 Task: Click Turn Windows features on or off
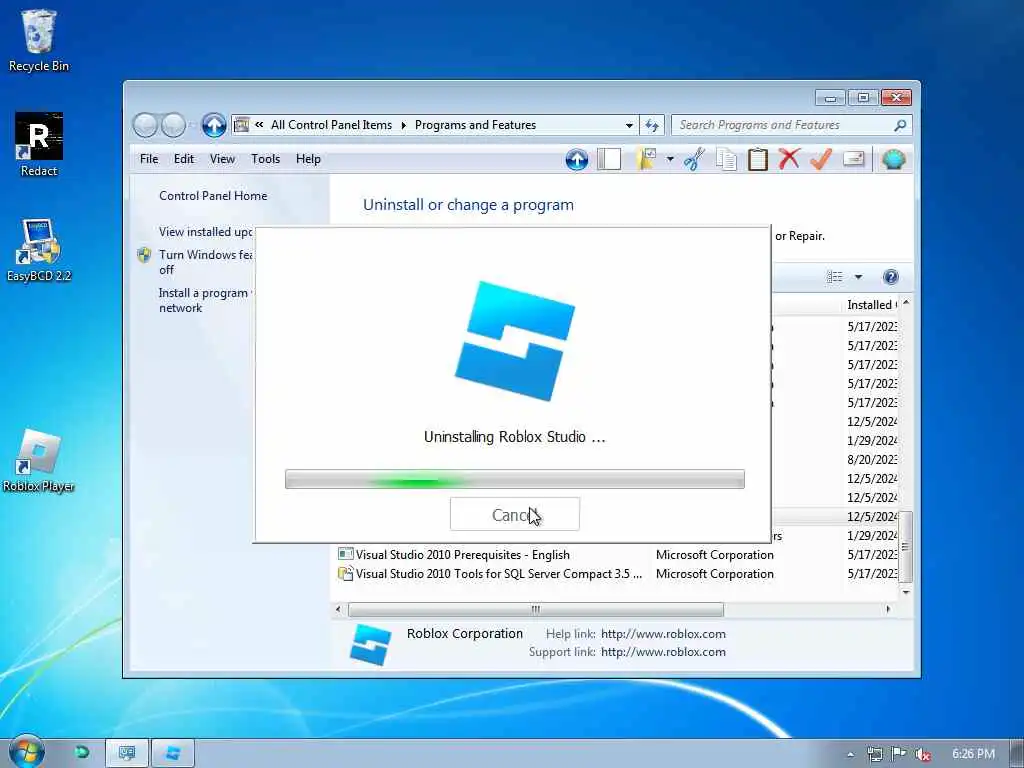tap(206, 262)
